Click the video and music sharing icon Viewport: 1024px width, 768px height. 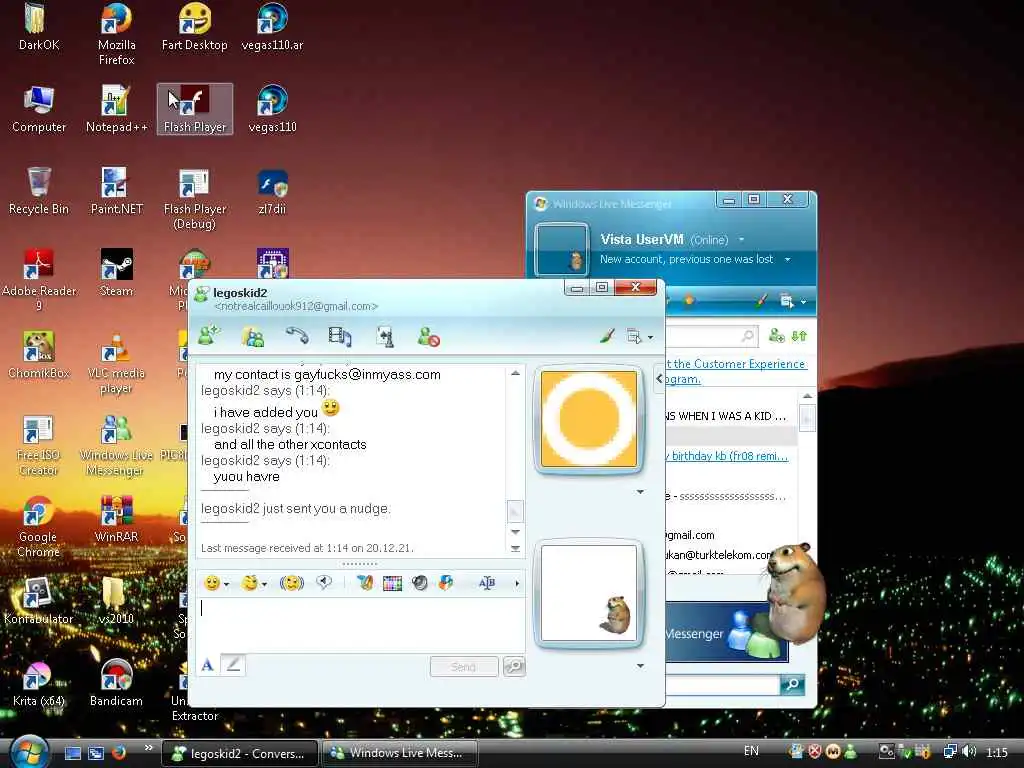pos(340,336)
